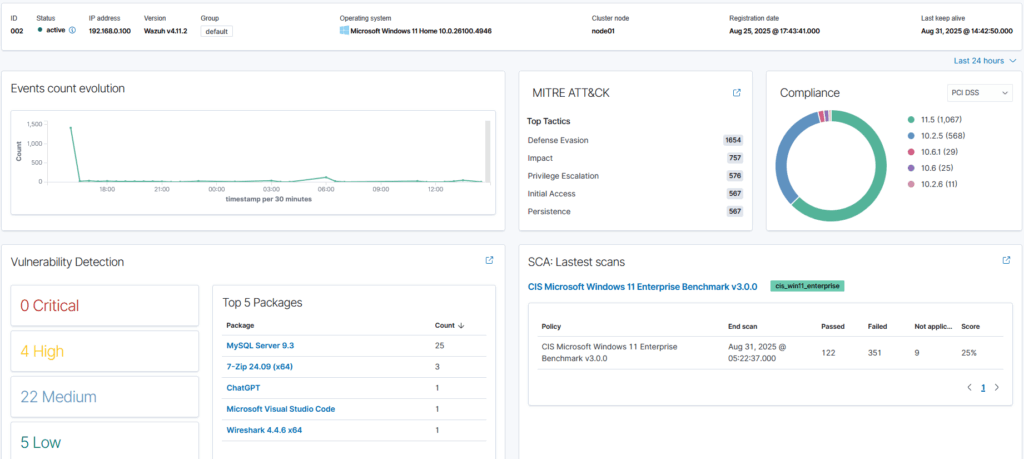Open the PCI DSS compliance dropdown
Screen dimensions: 1024x459
tap(979, 93)
